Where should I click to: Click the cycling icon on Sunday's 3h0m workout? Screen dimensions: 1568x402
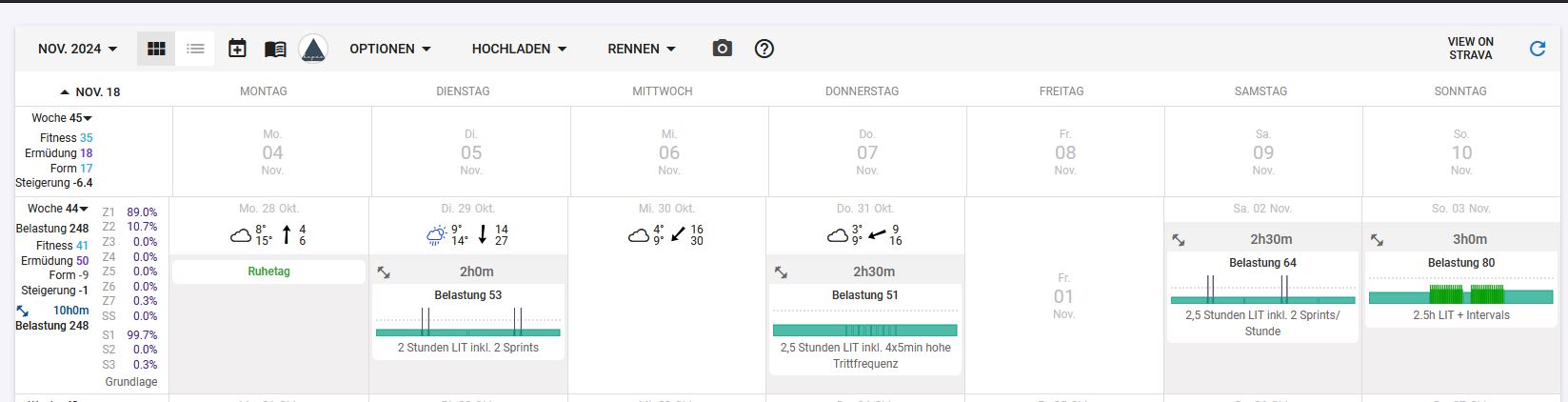(x=1377, y=240)
